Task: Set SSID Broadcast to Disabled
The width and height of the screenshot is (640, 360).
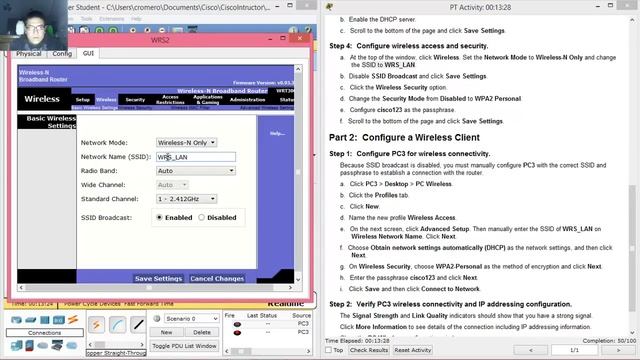Action: pyautogui.click(x=201, y=218)
